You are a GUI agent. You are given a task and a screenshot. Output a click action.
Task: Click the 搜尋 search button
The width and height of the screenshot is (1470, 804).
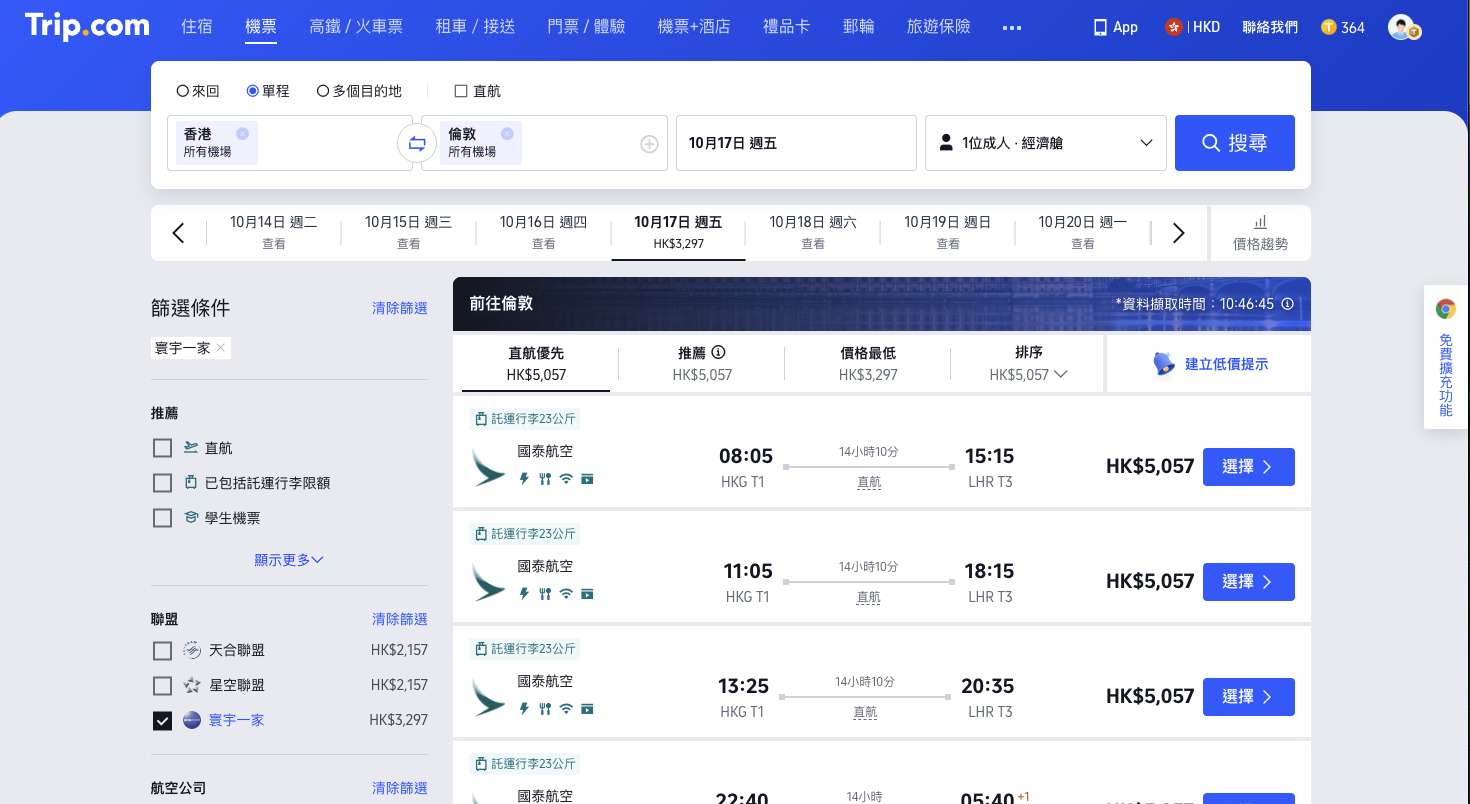[x=1234, y=143]
